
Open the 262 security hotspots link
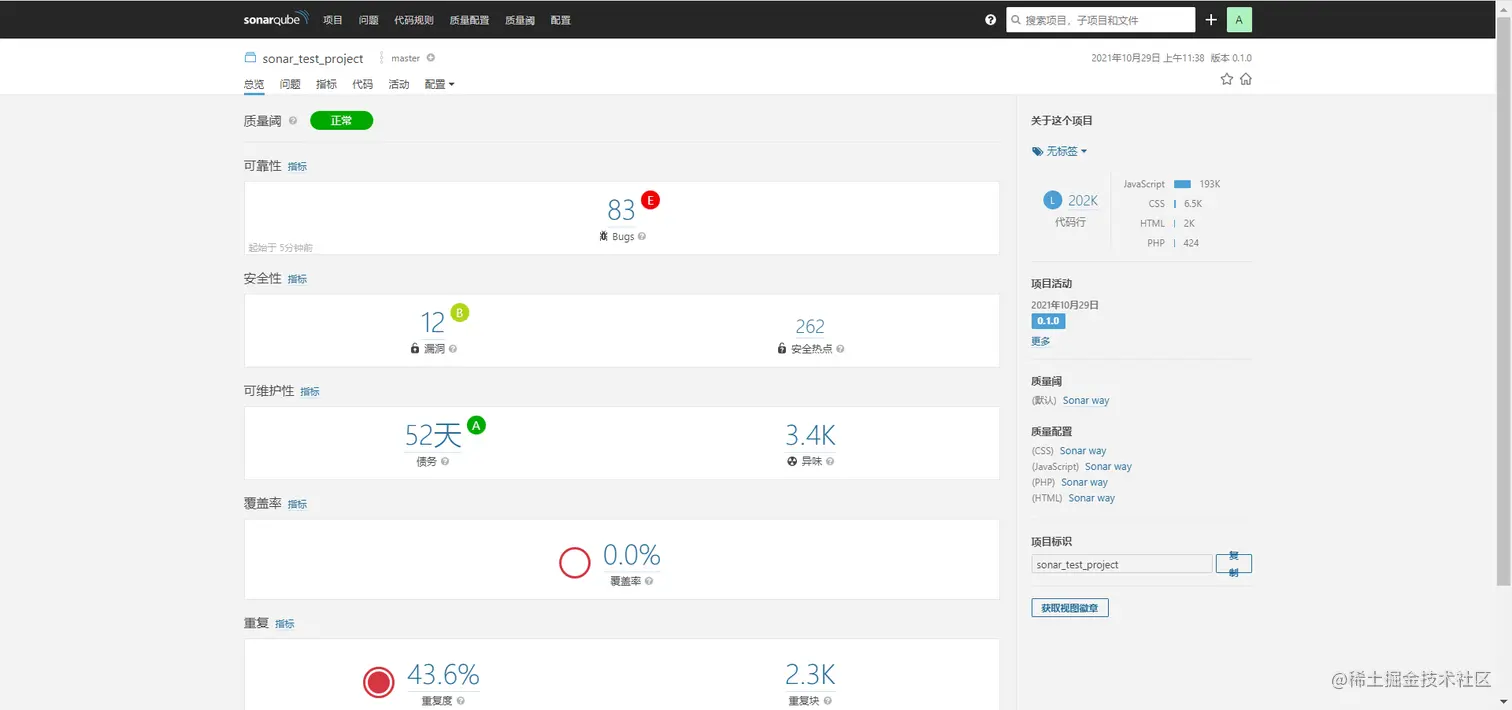810,326
